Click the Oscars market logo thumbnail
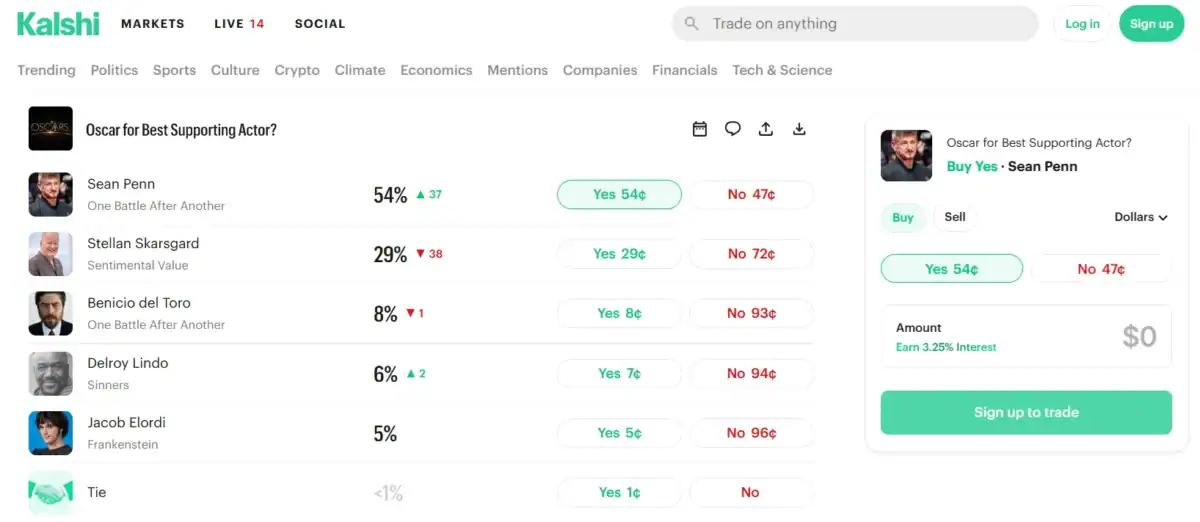The image size is (1200, 522). coord(50,129)
